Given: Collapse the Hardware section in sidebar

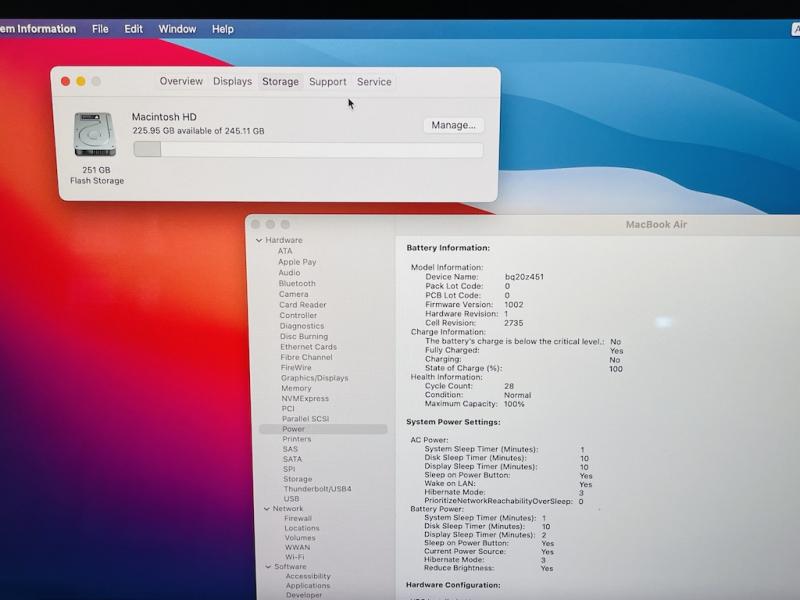Looking at the screenshot, I should (x=259, y=241).
